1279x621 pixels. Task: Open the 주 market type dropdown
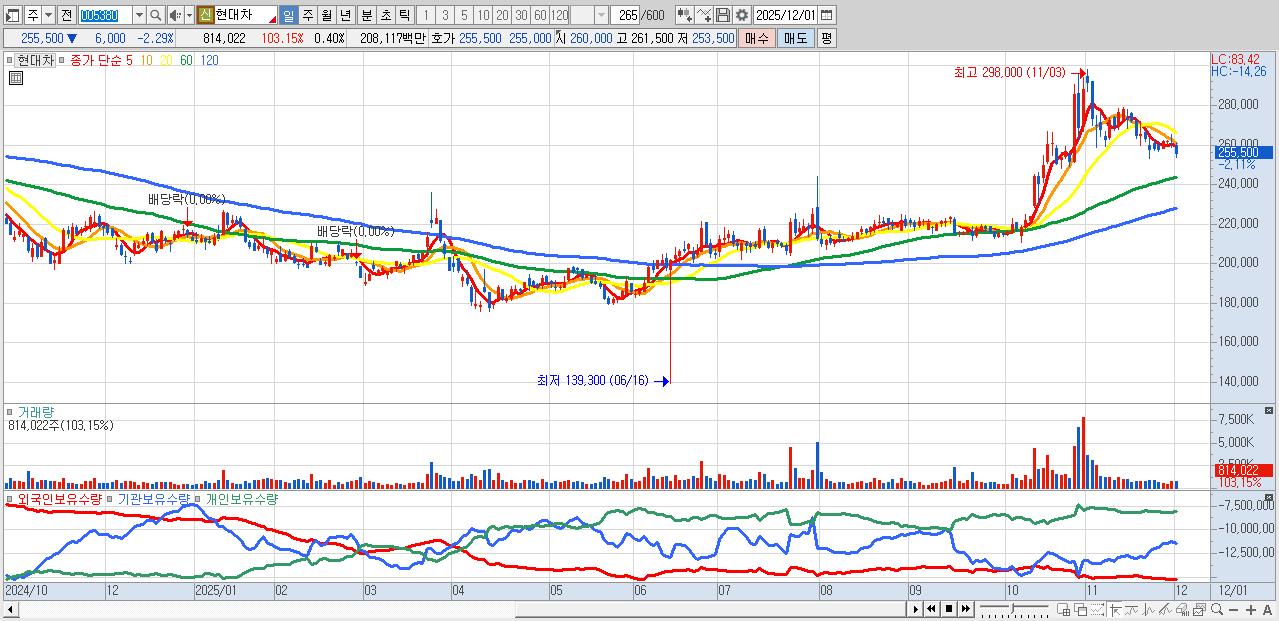(48, 15)
